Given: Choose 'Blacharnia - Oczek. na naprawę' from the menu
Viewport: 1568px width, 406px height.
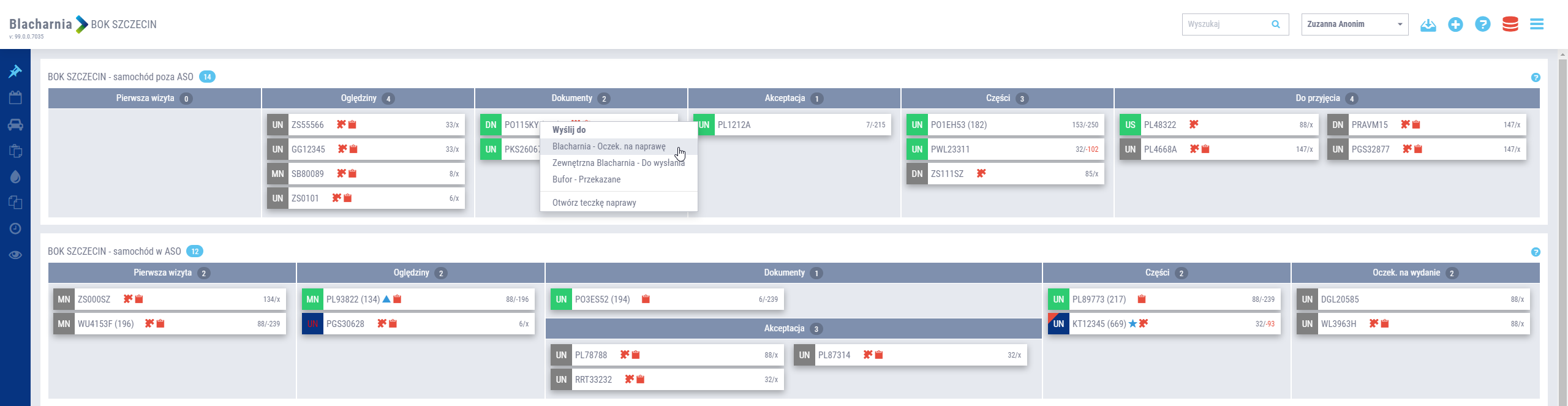Looking at the screenshot, I should 608,147.
